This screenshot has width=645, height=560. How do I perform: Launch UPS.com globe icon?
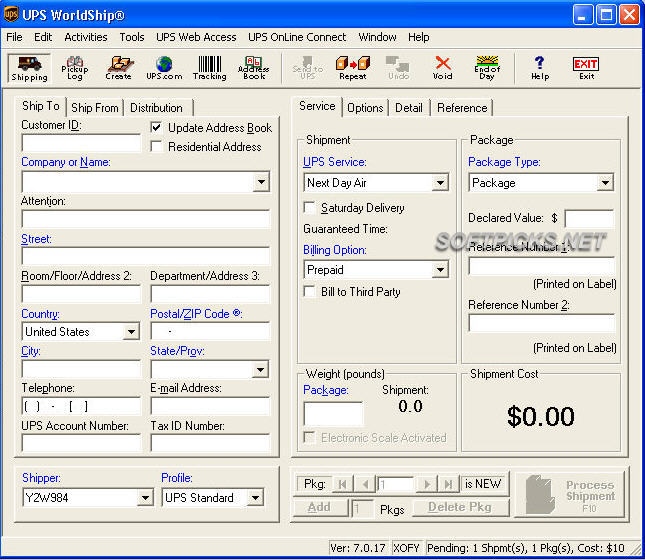[x=164, y=68]
